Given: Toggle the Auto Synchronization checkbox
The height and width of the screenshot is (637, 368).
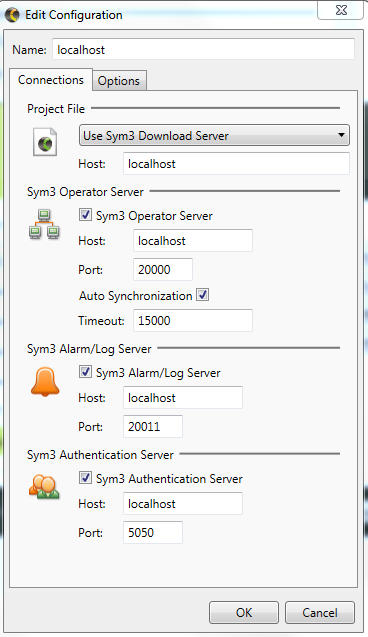Looking at the screenshot, I should coord(202,295).
